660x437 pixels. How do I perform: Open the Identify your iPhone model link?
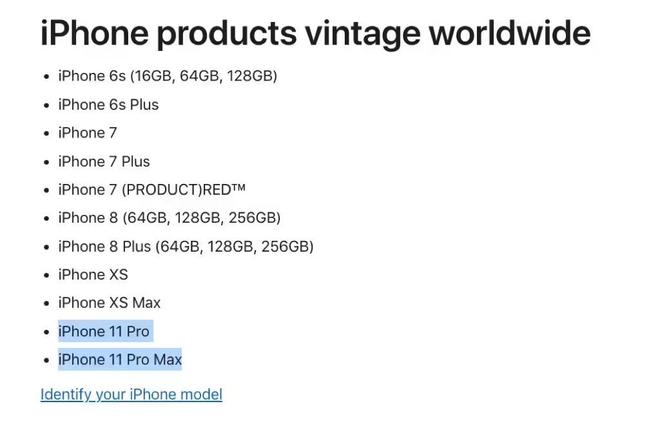[x=131, y=394]
